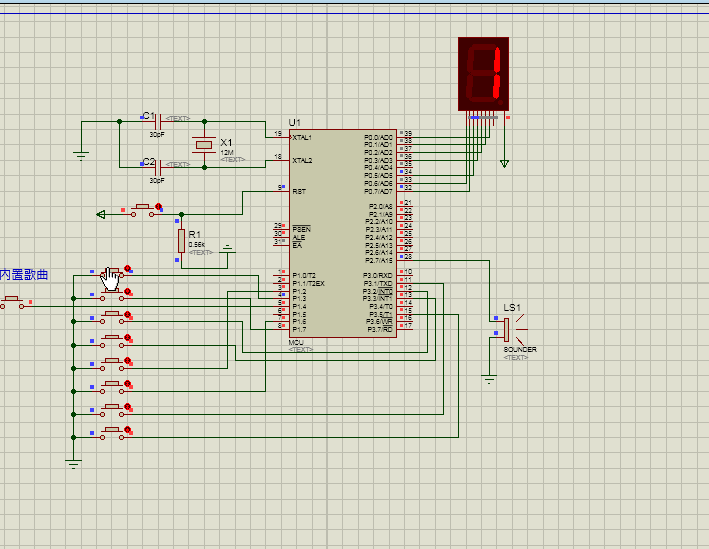Click the ALE pin label
The image size is (709, 549).
(299, 237)
